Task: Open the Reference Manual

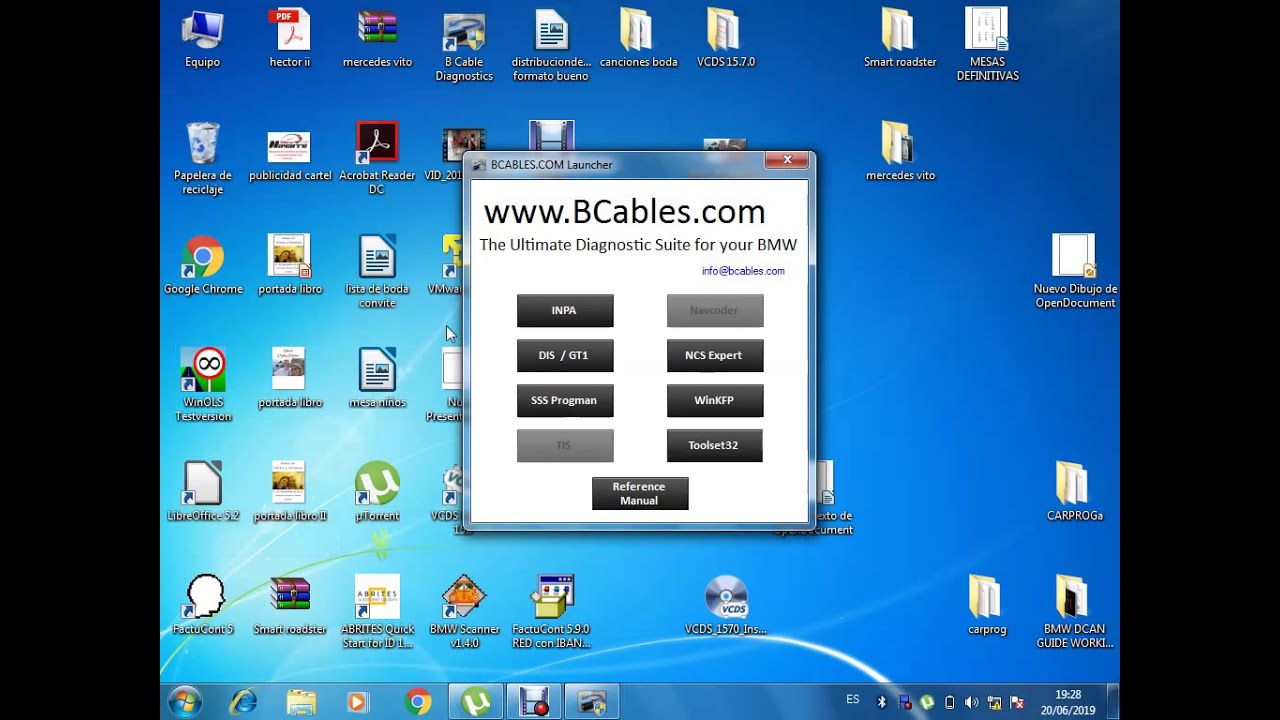Action: tap(640, 494)
